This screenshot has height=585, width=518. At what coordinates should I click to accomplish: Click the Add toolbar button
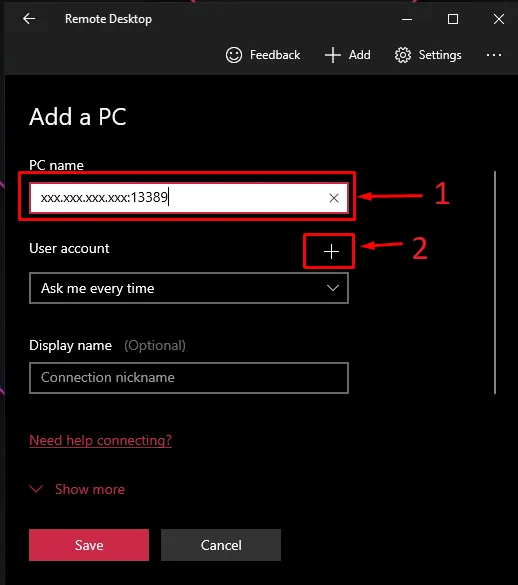pos(347,55)
